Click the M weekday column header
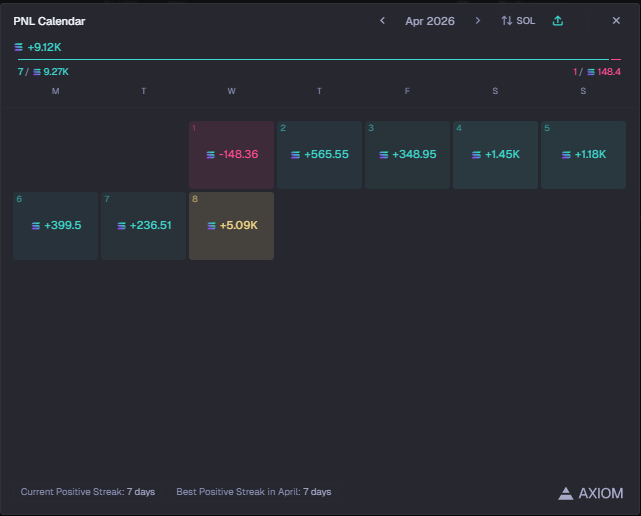 55,91
